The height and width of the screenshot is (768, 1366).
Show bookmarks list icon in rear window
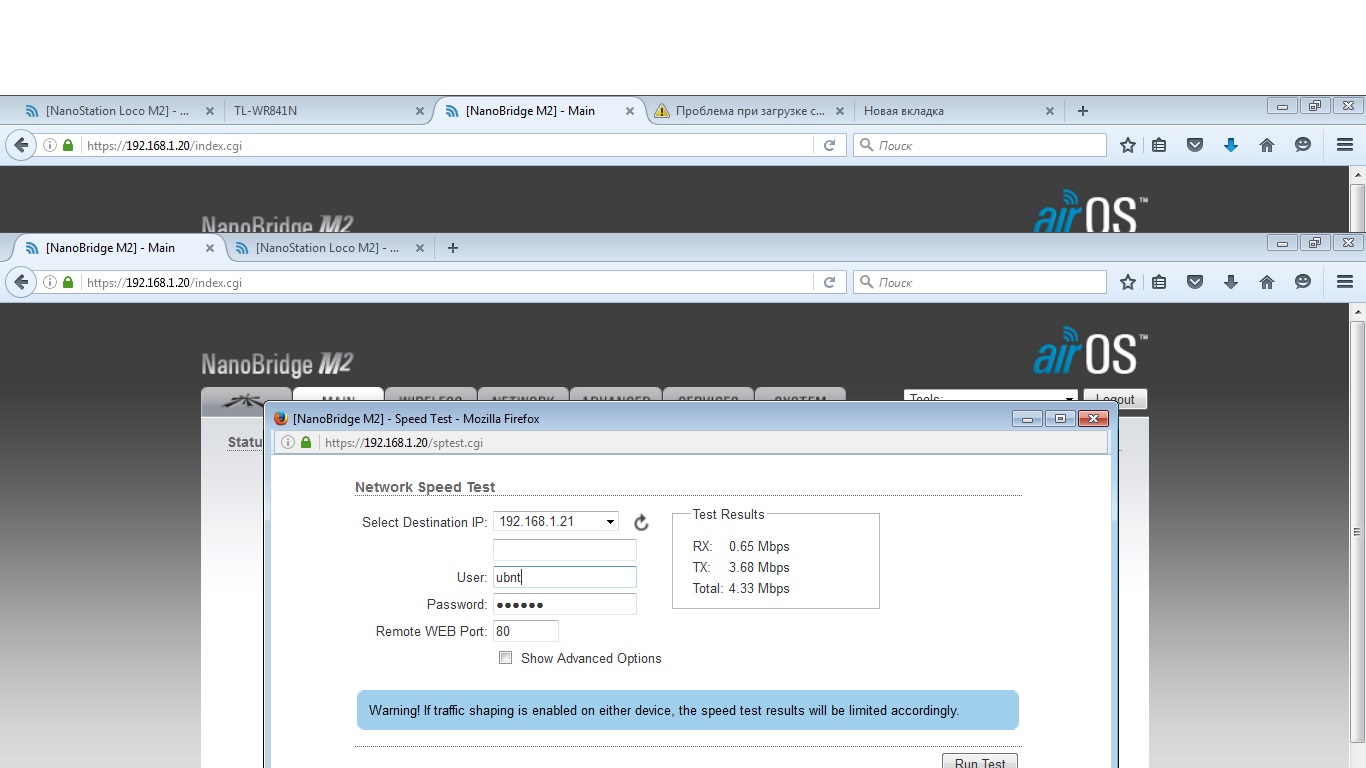1159,145
